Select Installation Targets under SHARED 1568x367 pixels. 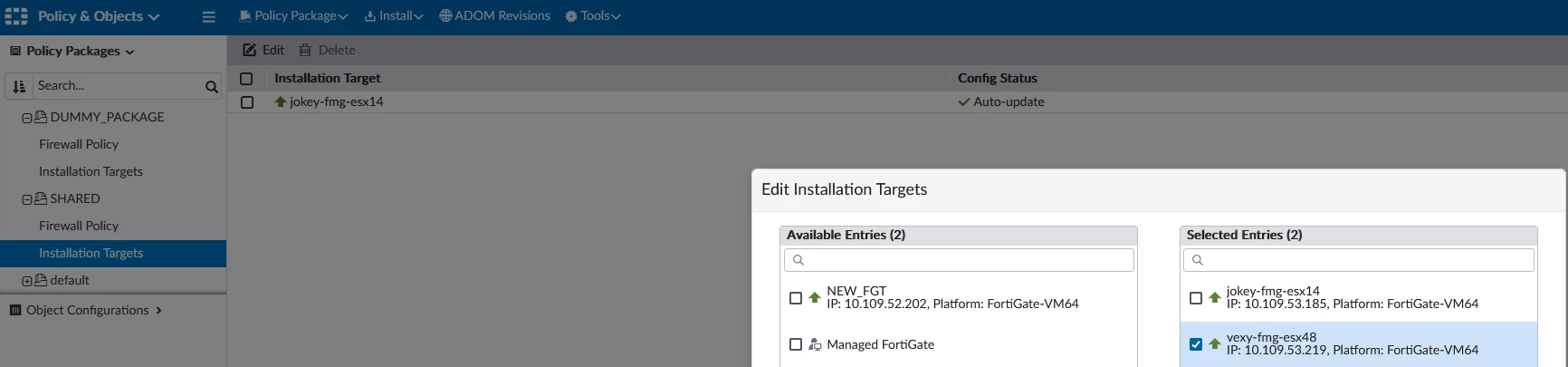tap(113, 253)
